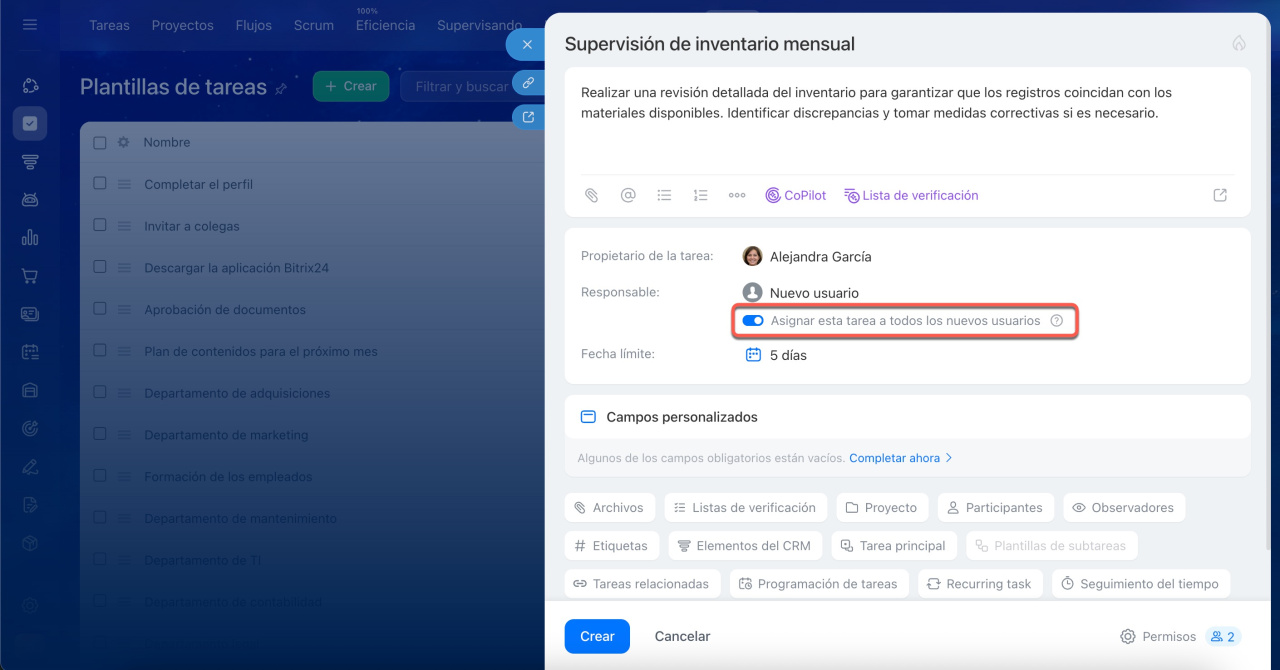Open CoPilot assistant in the editor
The width and height of the screenshot is (1280, 670).
coord(796,196)
